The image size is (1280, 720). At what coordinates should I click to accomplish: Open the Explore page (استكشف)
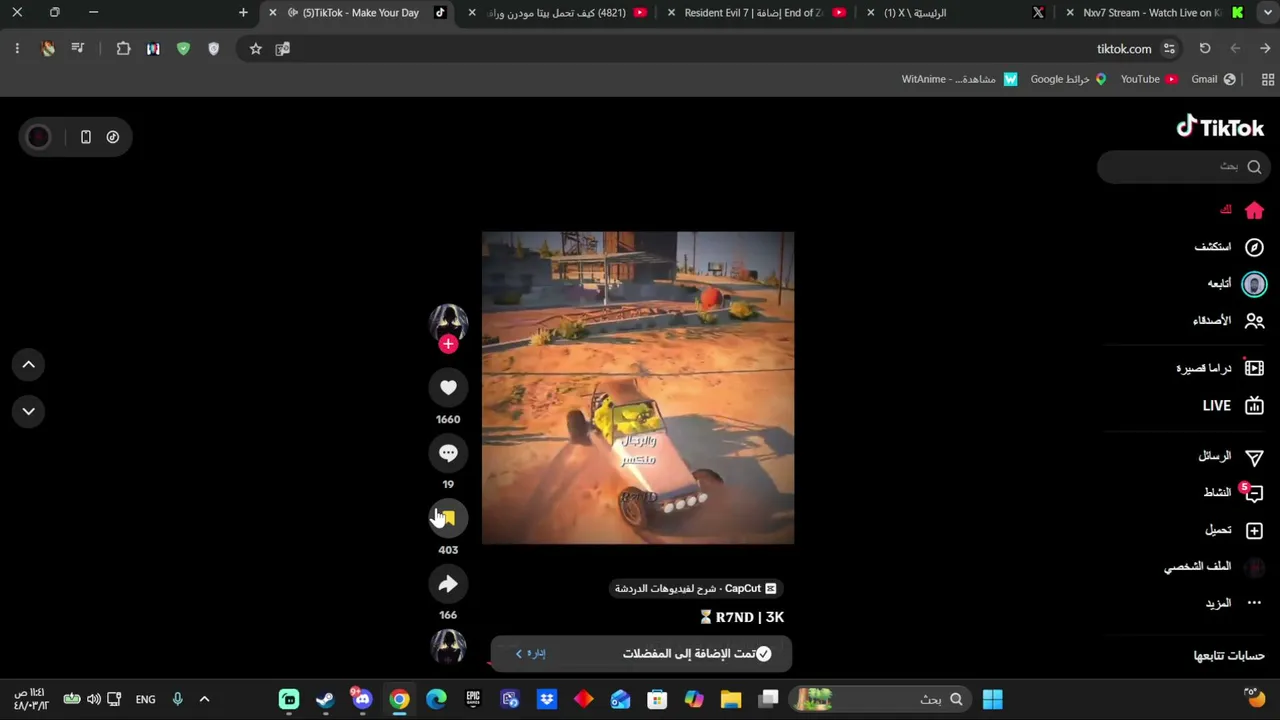(1229, 247)
